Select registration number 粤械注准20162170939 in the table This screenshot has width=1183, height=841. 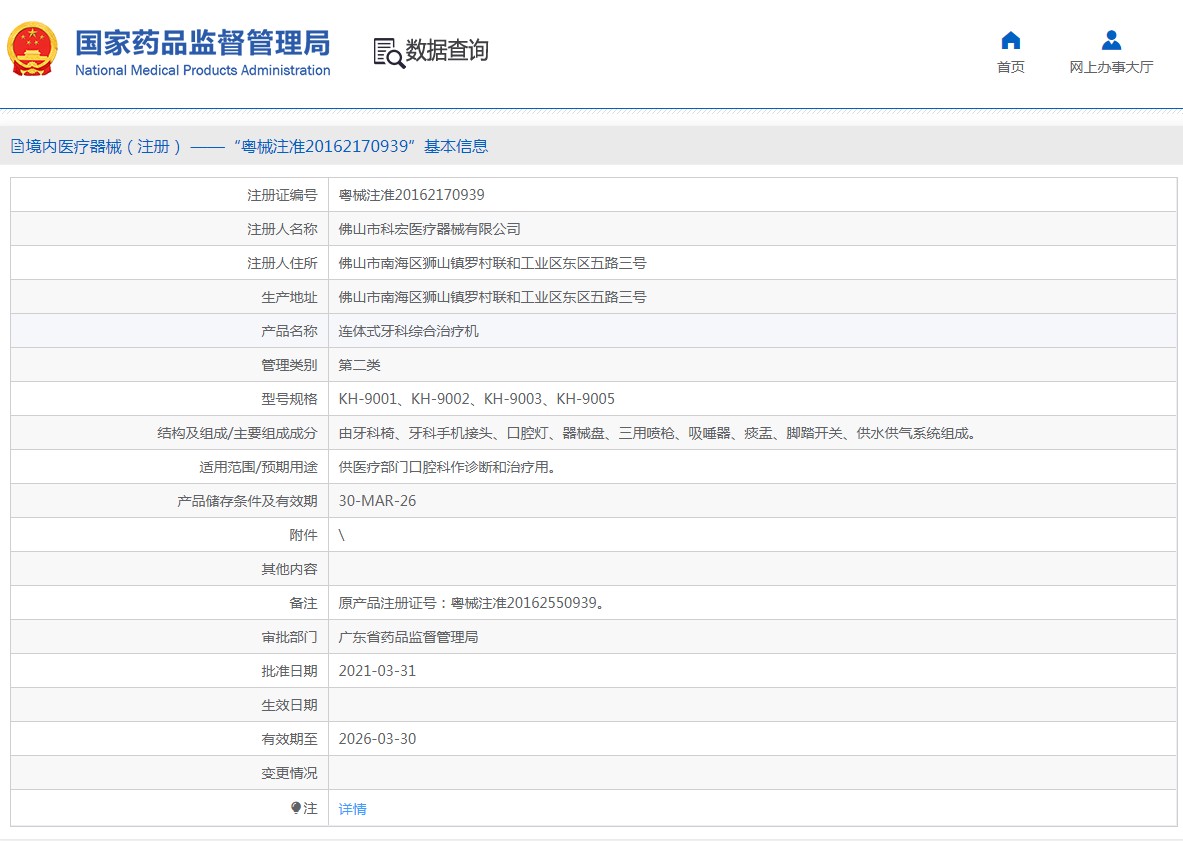click(411, 195)
